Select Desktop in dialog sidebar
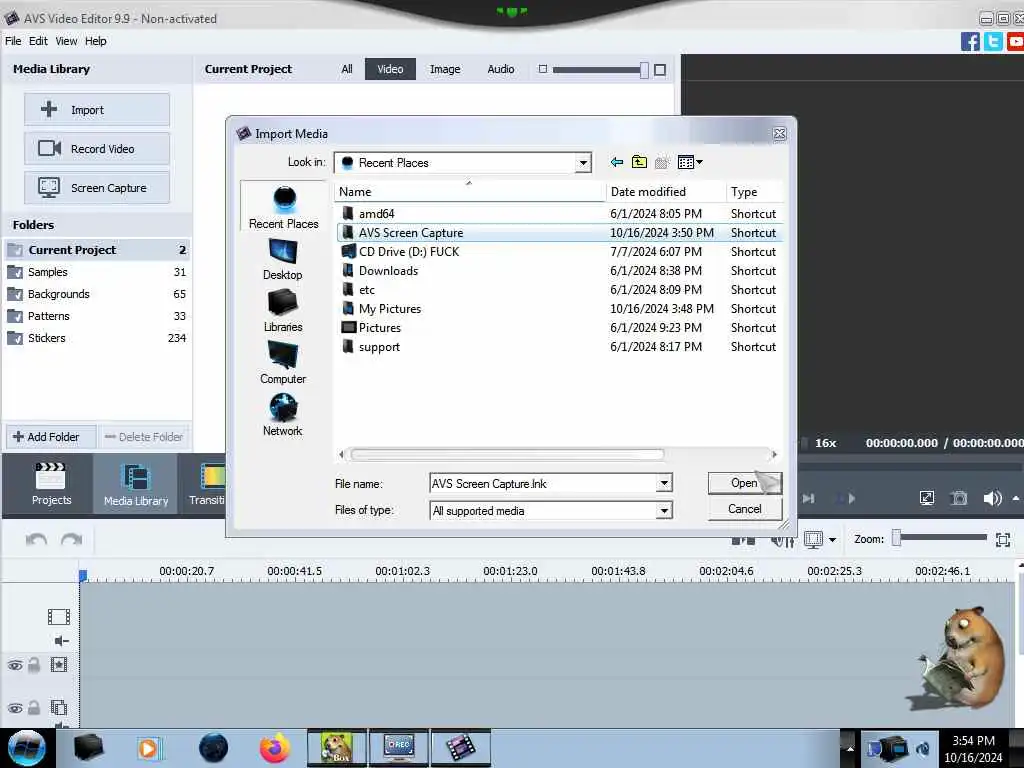 point(283,259)
